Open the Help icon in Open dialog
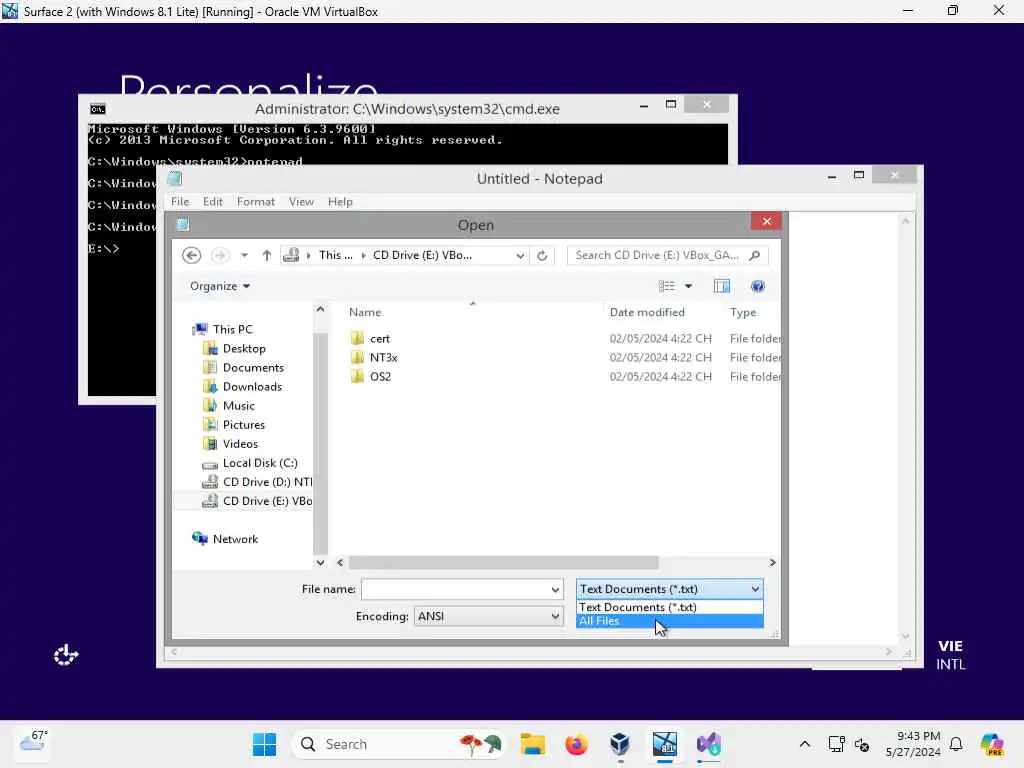Image resolution: width=1024 pixels, height=768 pixels. pyautogui.click(x=758, y=286)
